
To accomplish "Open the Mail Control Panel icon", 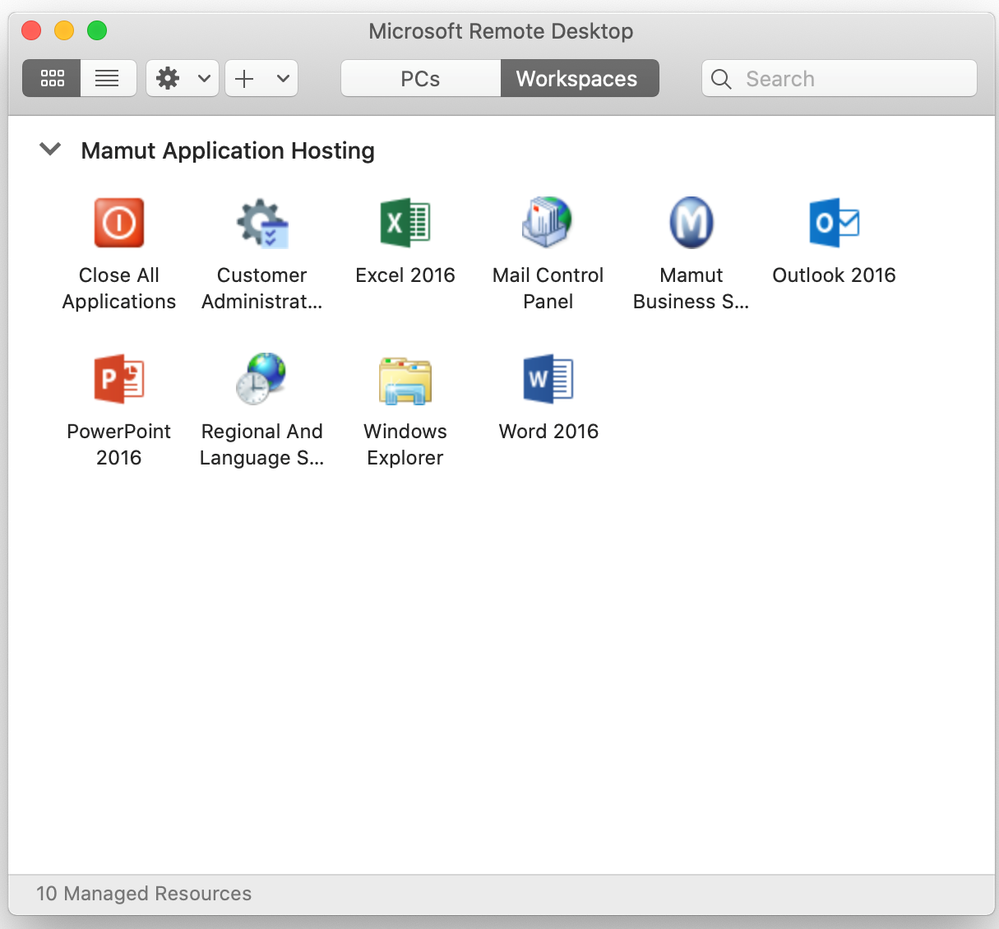I will click(547, 222).
